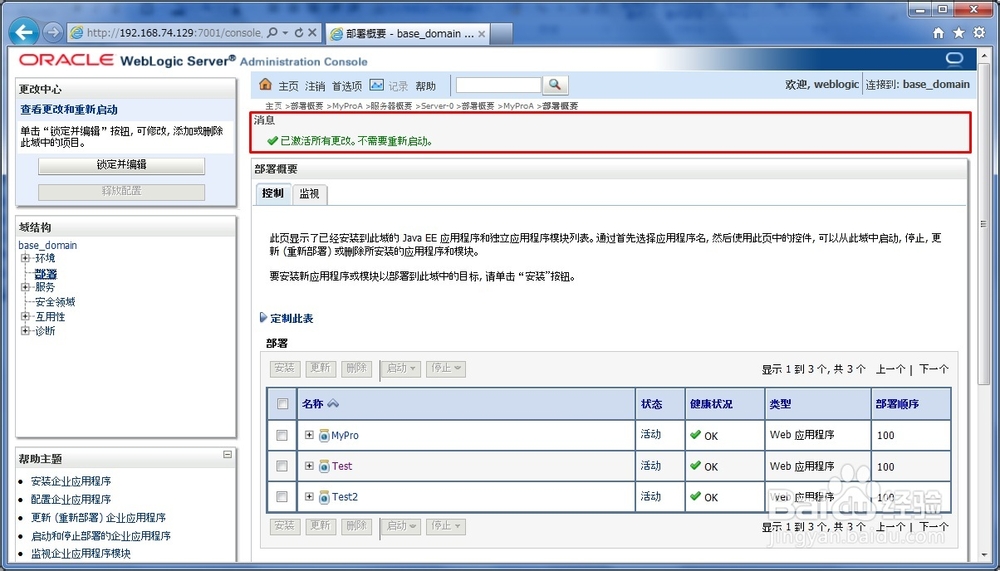Click the address bar stop X icon

312,33
